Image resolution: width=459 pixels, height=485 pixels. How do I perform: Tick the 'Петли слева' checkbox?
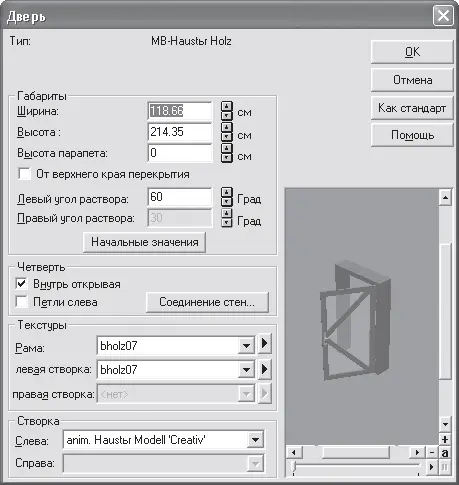click(x=22, y=302)
